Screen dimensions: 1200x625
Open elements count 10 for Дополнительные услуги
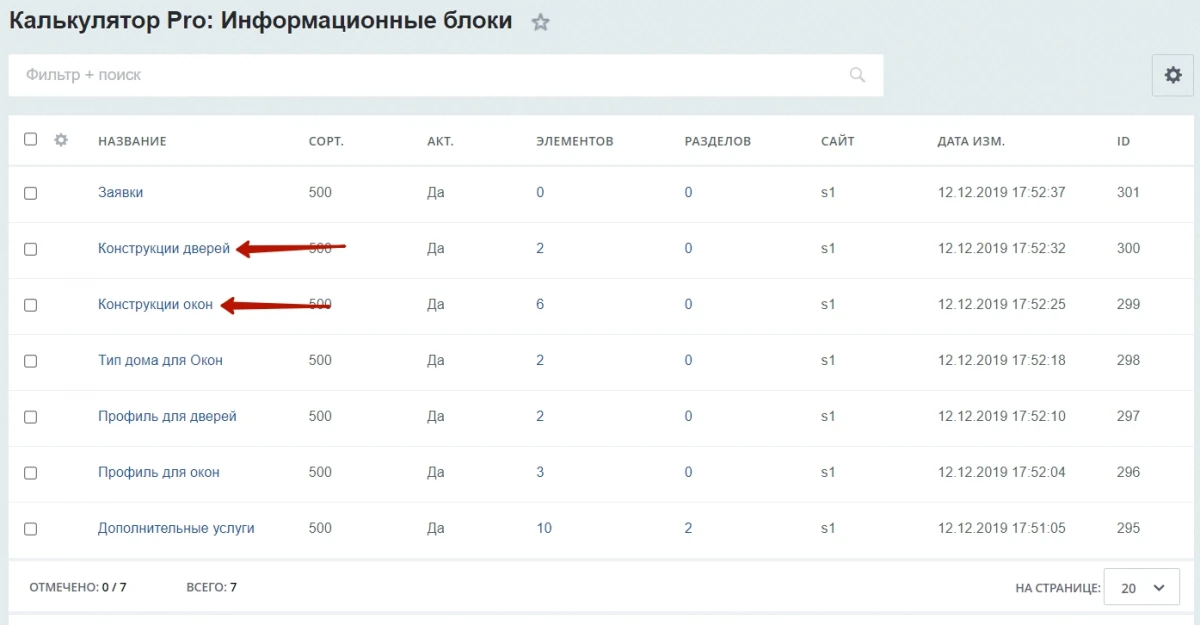[x=544, y=528]
